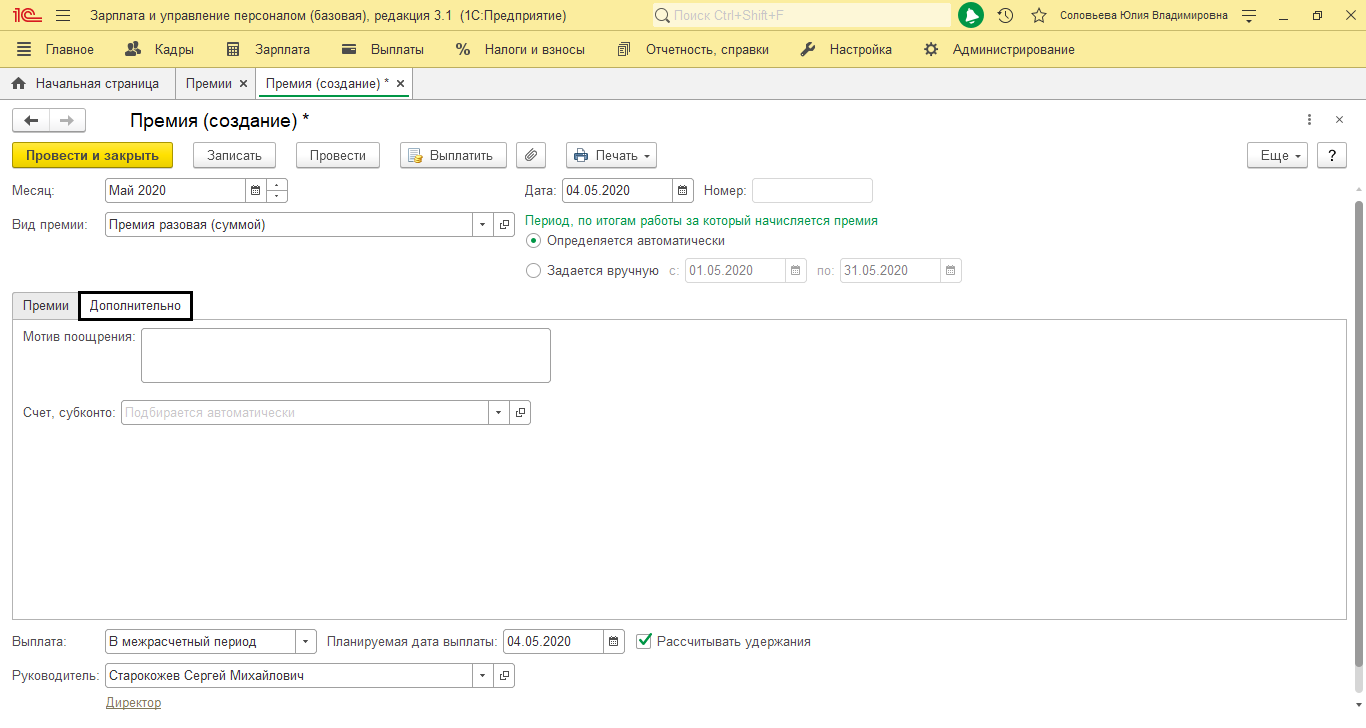This screenshot has width=1366, height=728.
Task: Click Провести button
Action: 338,155
